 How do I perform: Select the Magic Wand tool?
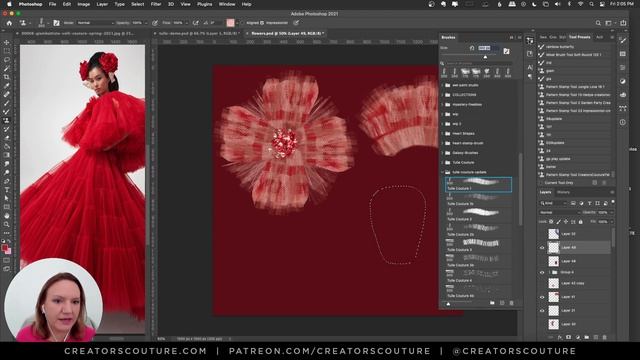coord(7,68)
